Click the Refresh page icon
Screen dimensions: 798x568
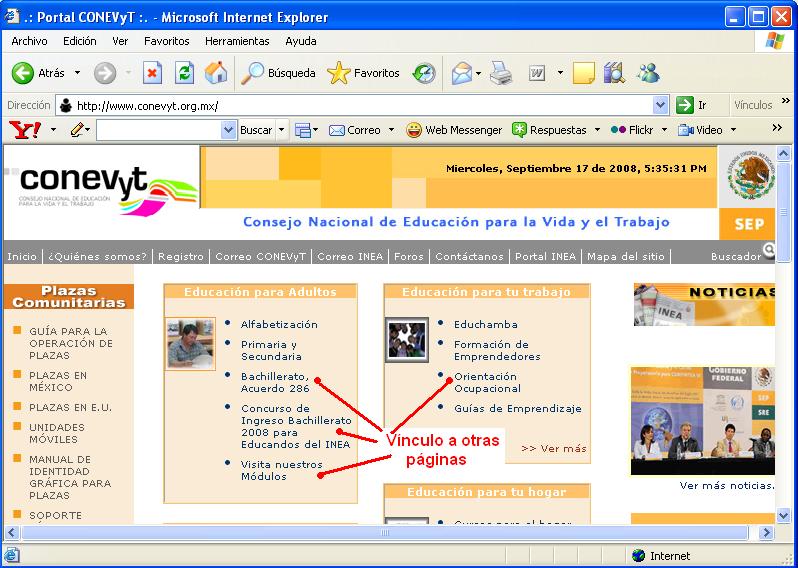[x=184, y=73]
